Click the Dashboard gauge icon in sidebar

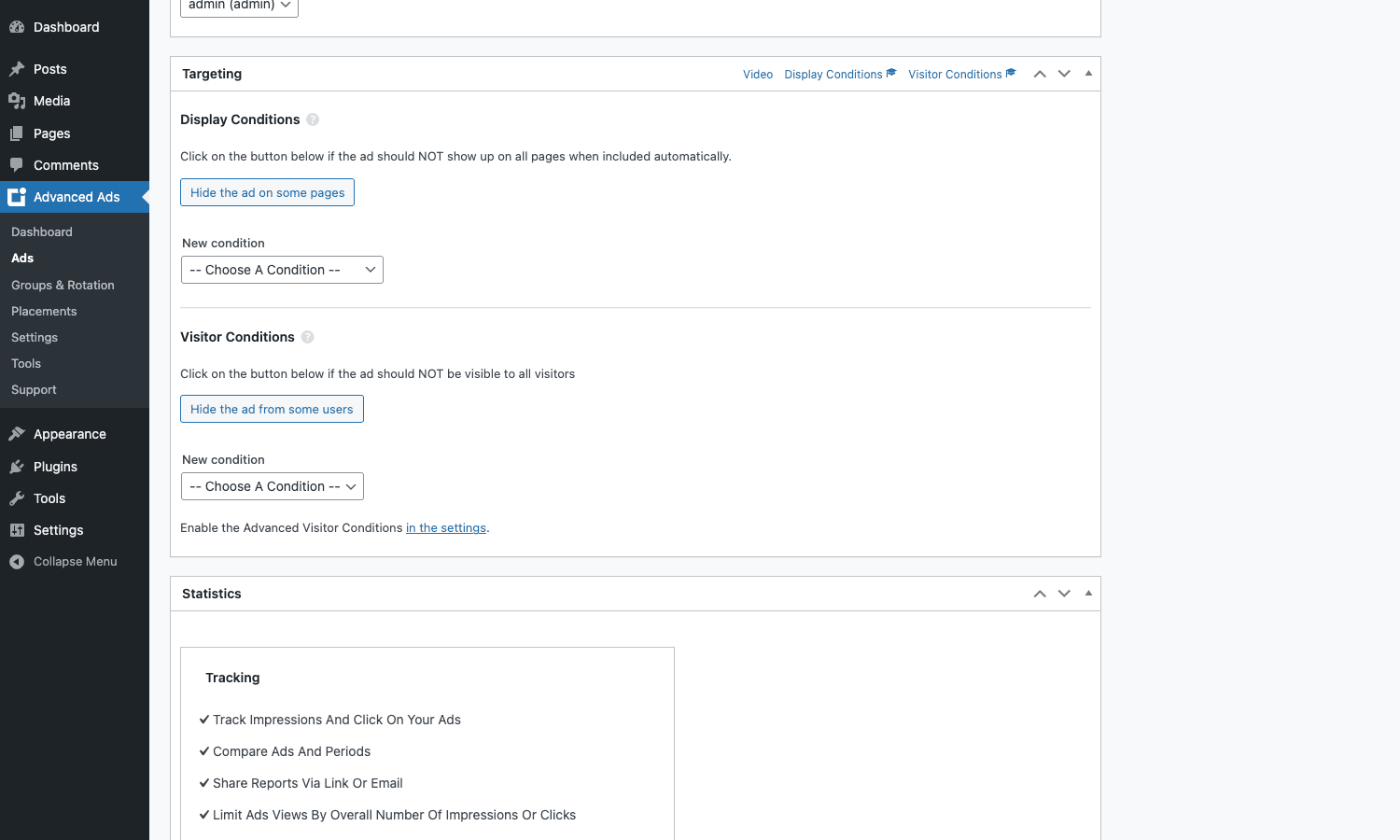click(17, 27)
